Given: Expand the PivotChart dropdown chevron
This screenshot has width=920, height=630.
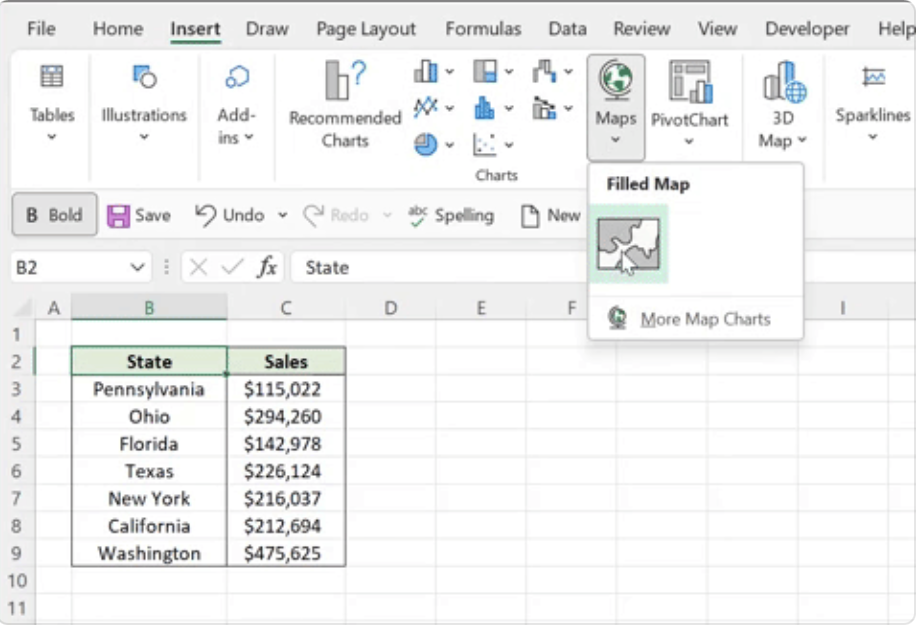Looking at the screenshot, I should [689, 141].
